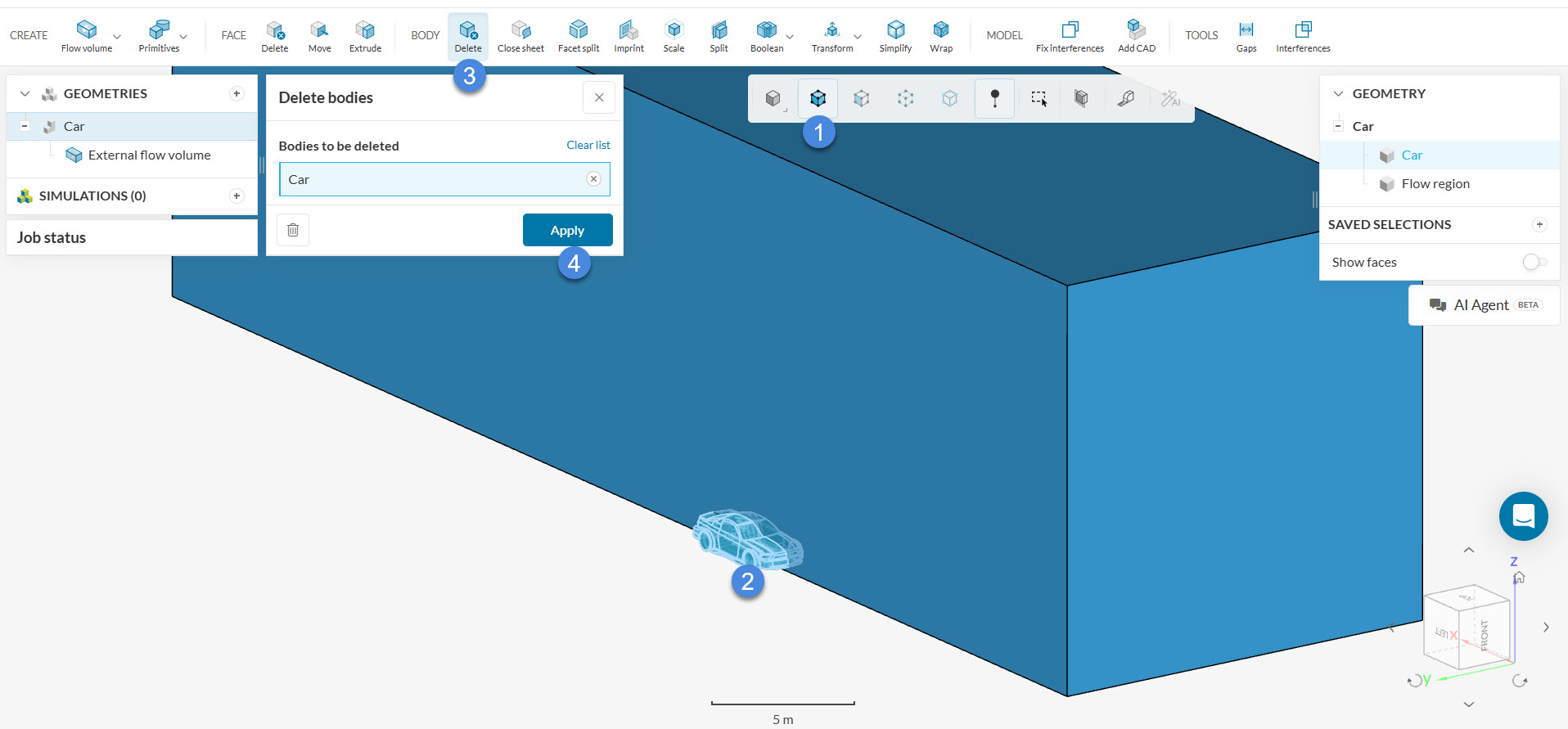Click the Clear list link
Screen dimensions: 1568x729
(x=588, y=145)
